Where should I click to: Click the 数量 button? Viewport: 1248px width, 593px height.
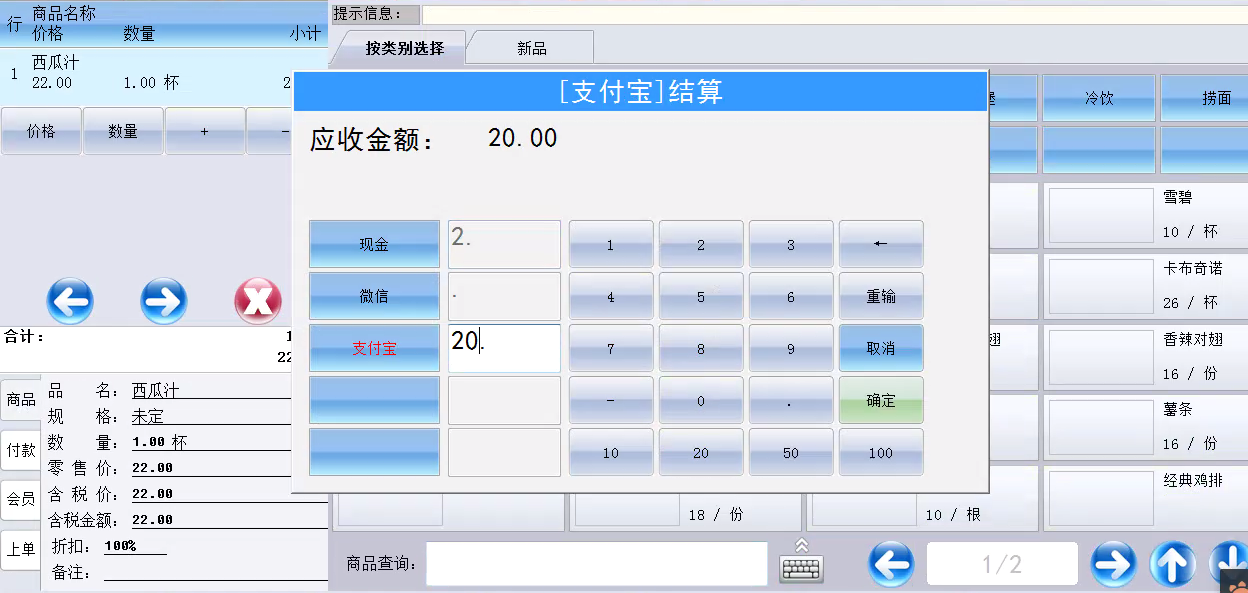click(x=123, y=131)
